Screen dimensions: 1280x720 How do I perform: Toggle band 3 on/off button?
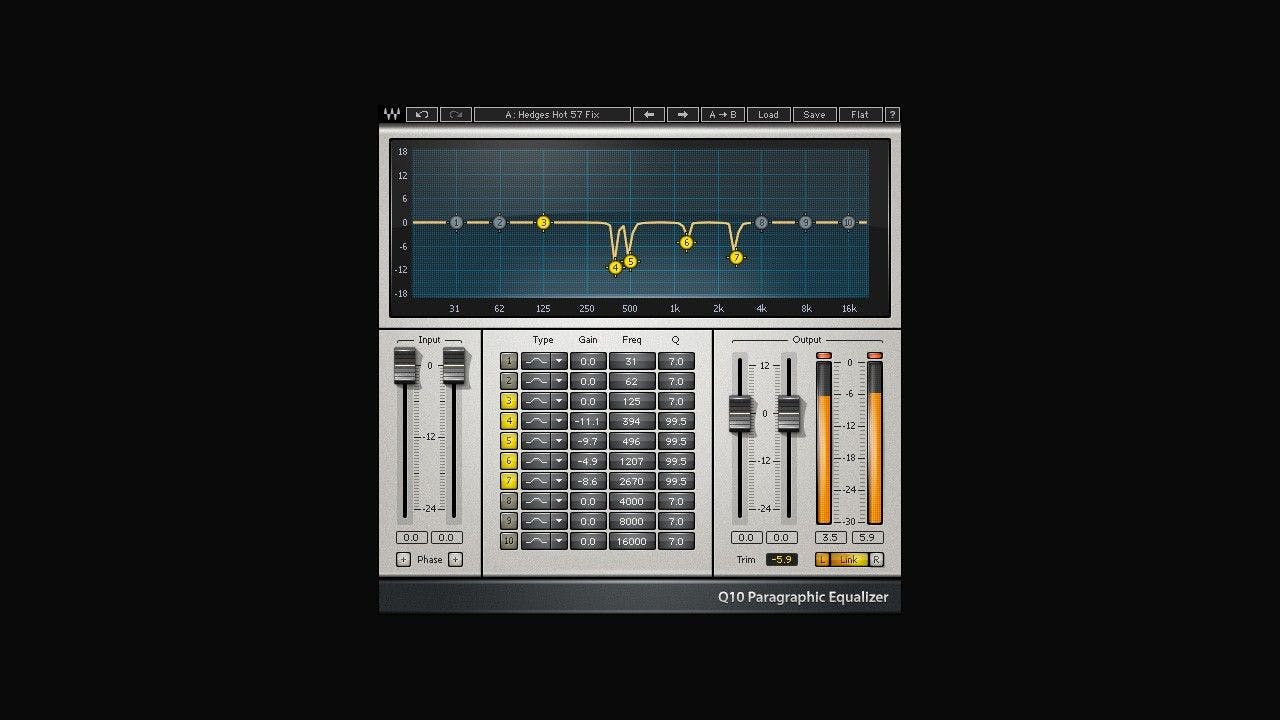tap(508, 401)
